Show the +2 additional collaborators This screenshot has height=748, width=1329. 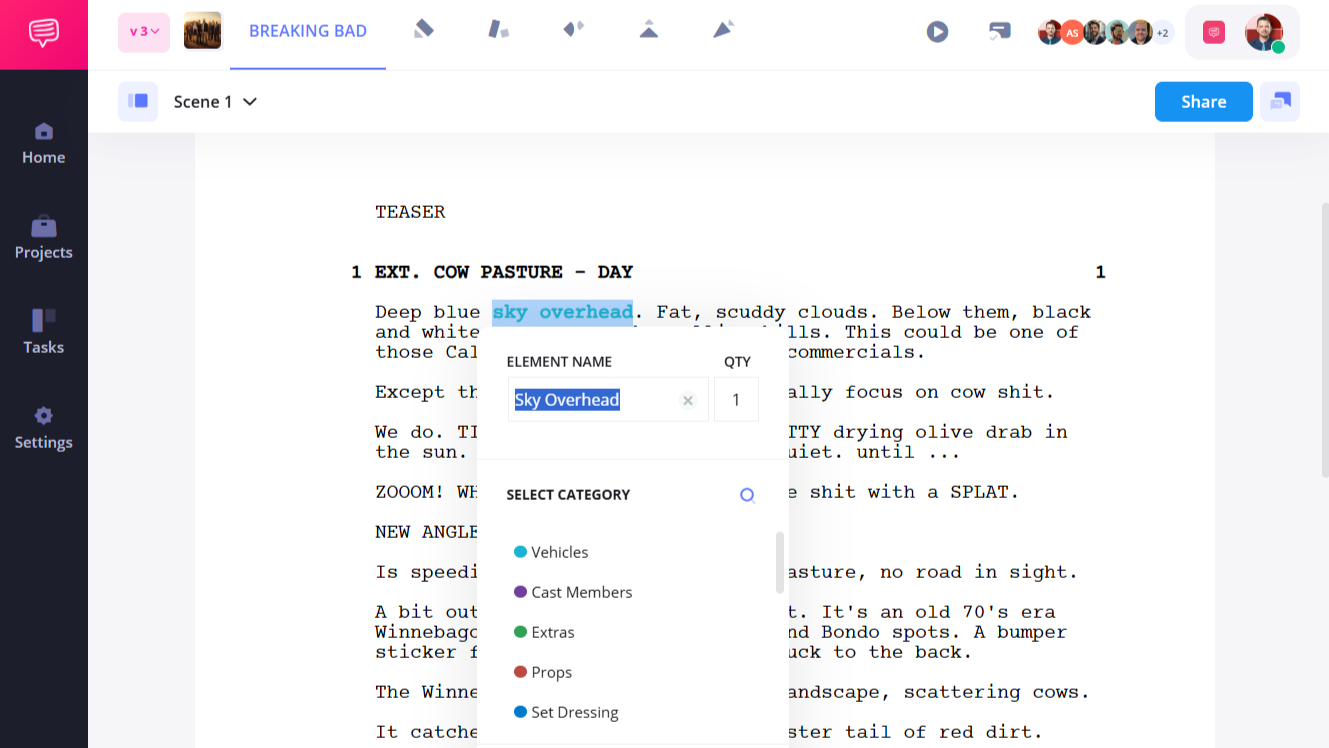click(x=1163, y=33)
